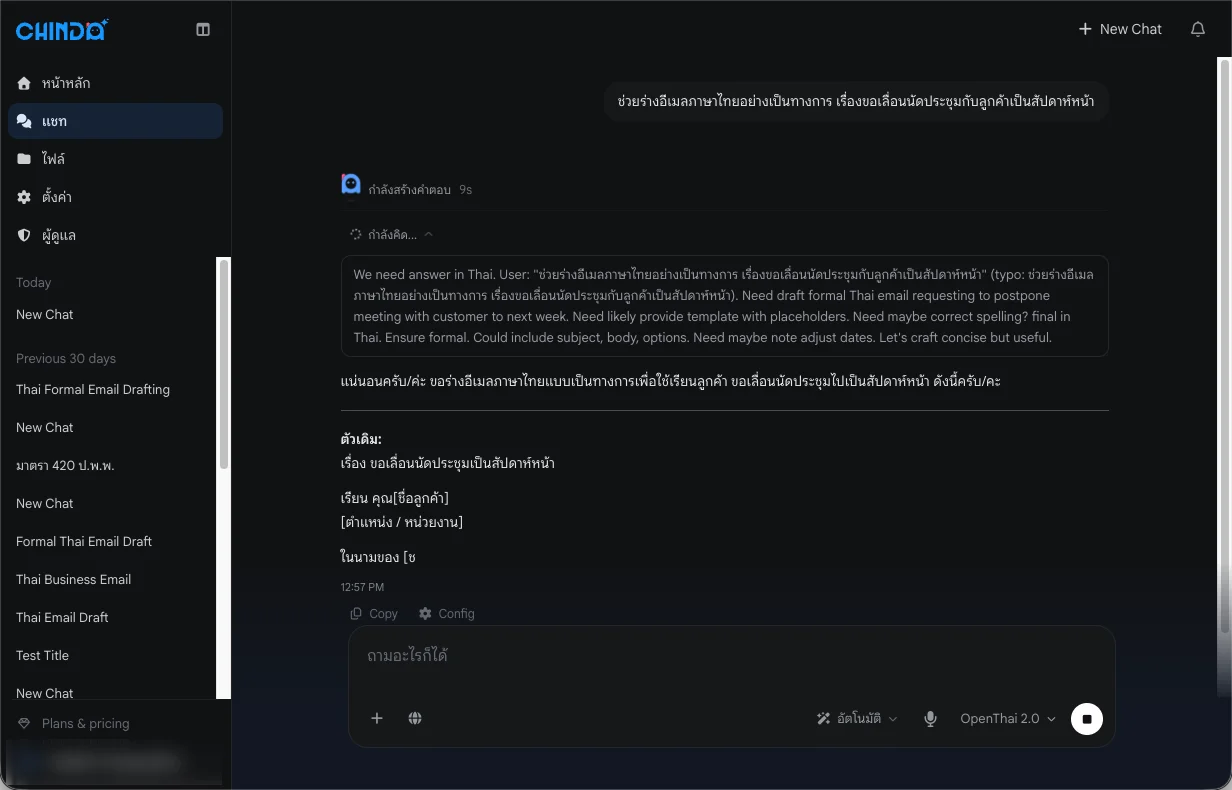This screenshot has height=790, width=1232.
Task: Click the CHINDA logo
Action: point(62,30)
